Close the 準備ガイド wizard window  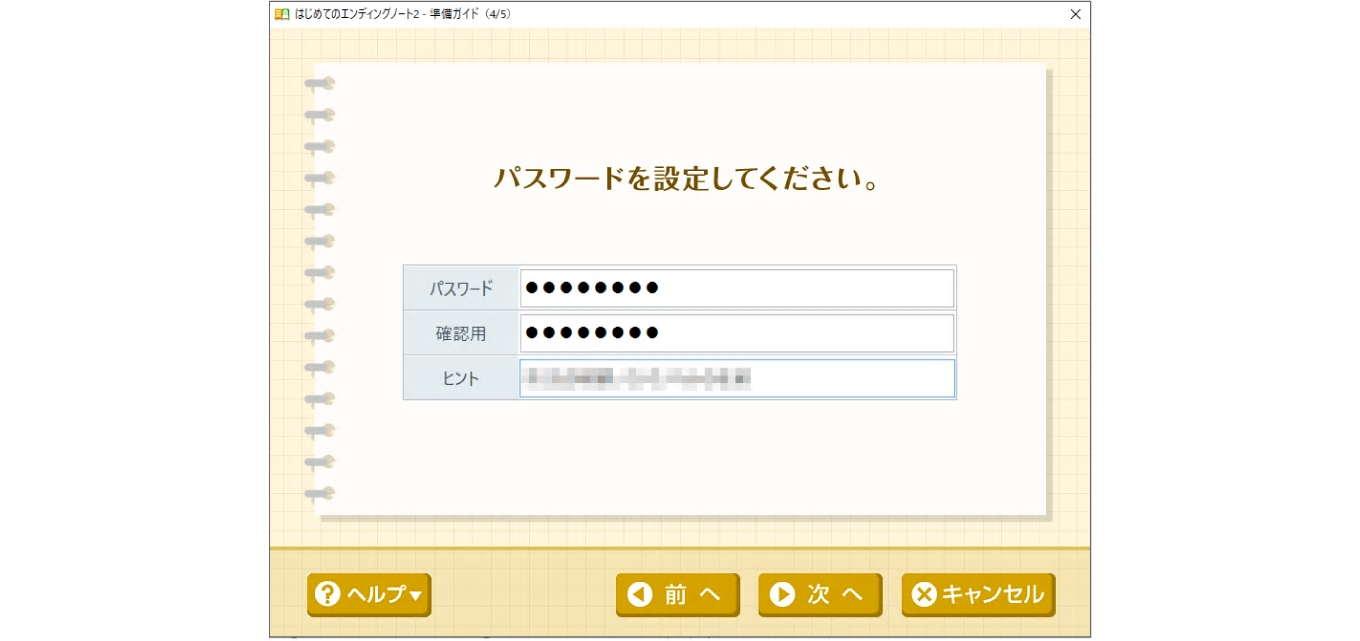pyautogui.click(x=1075, y=14)
